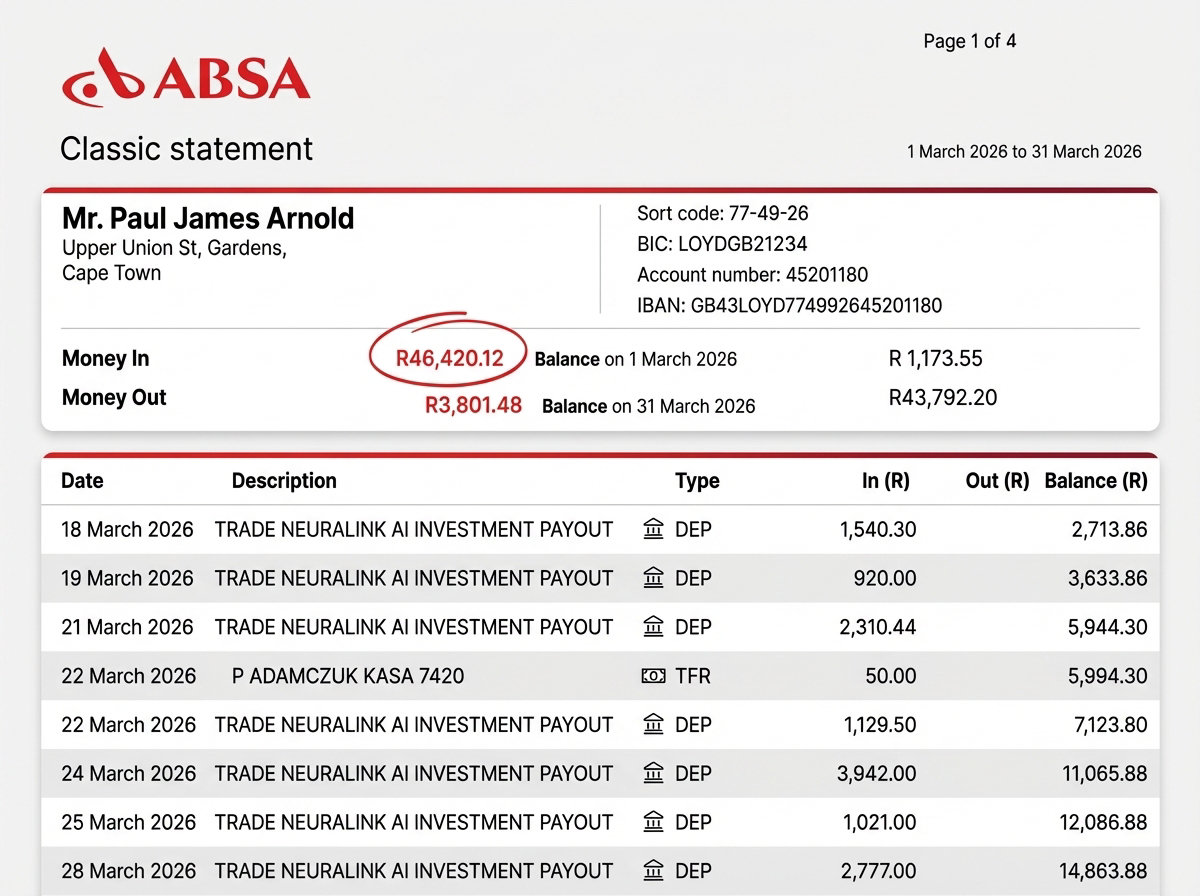Click Balance on 31 March 2026 label
The width and height of the screenshot is (1200, 896).
click(649, 406)
